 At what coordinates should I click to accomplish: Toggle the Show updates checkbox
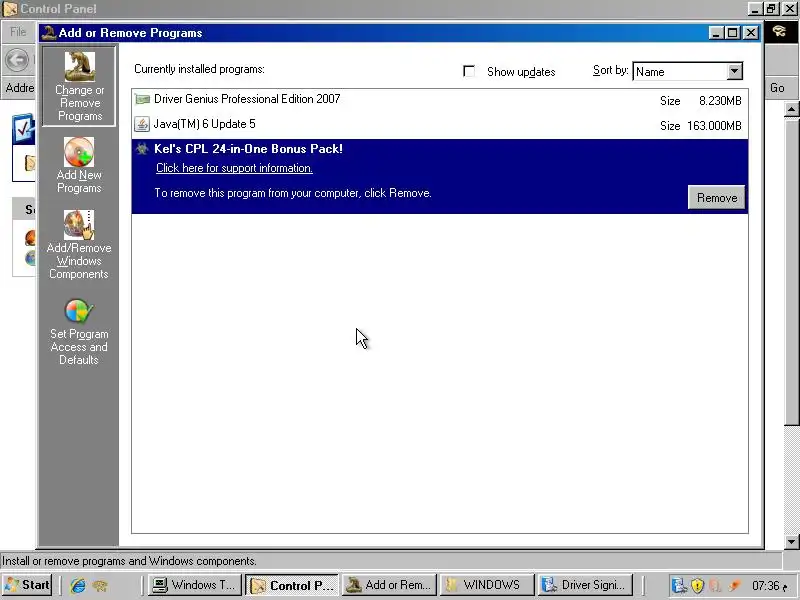click(468, 71)
